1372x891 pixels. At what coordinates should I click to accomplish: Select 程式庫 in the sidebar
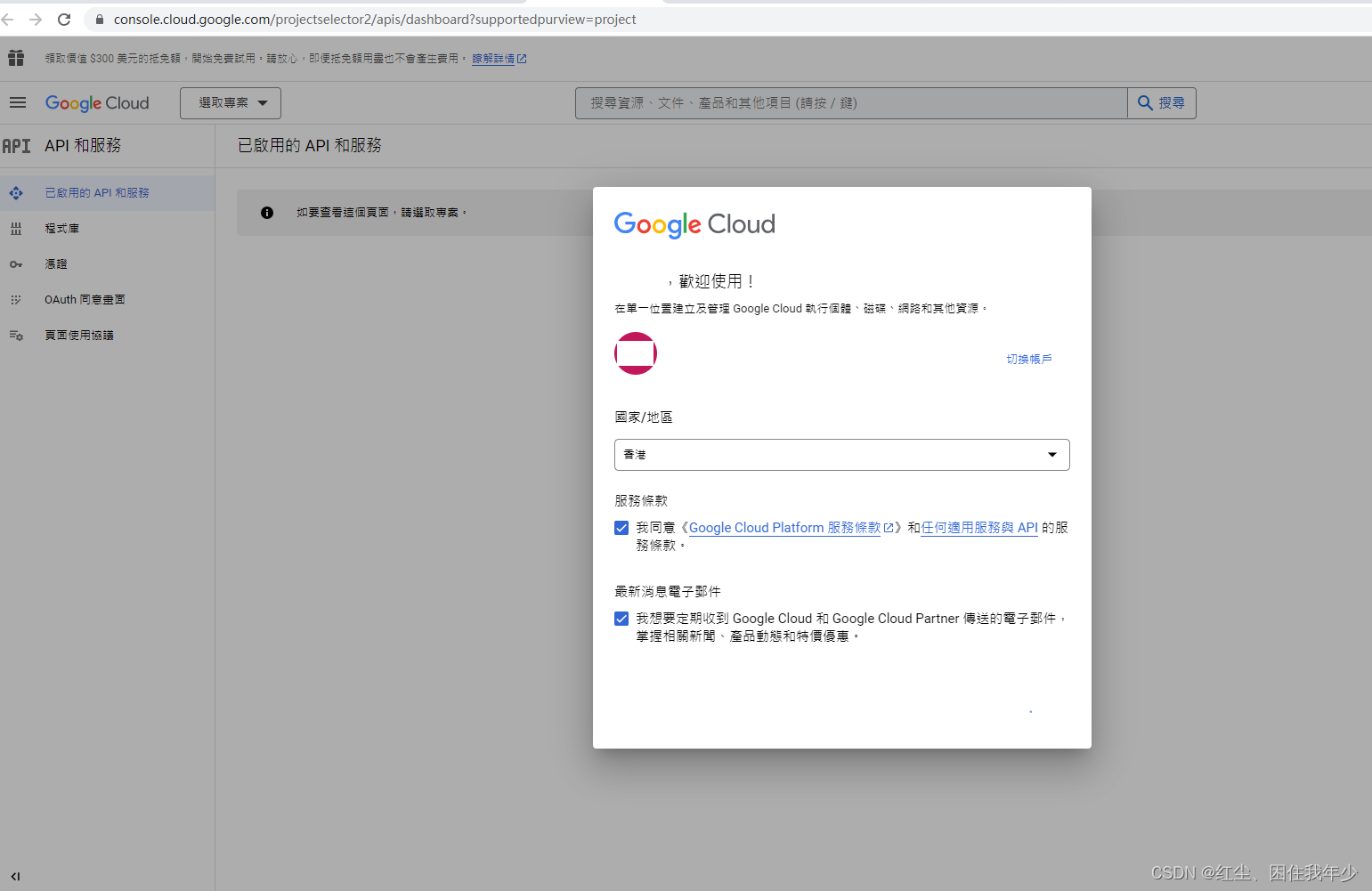coord(107,229)
